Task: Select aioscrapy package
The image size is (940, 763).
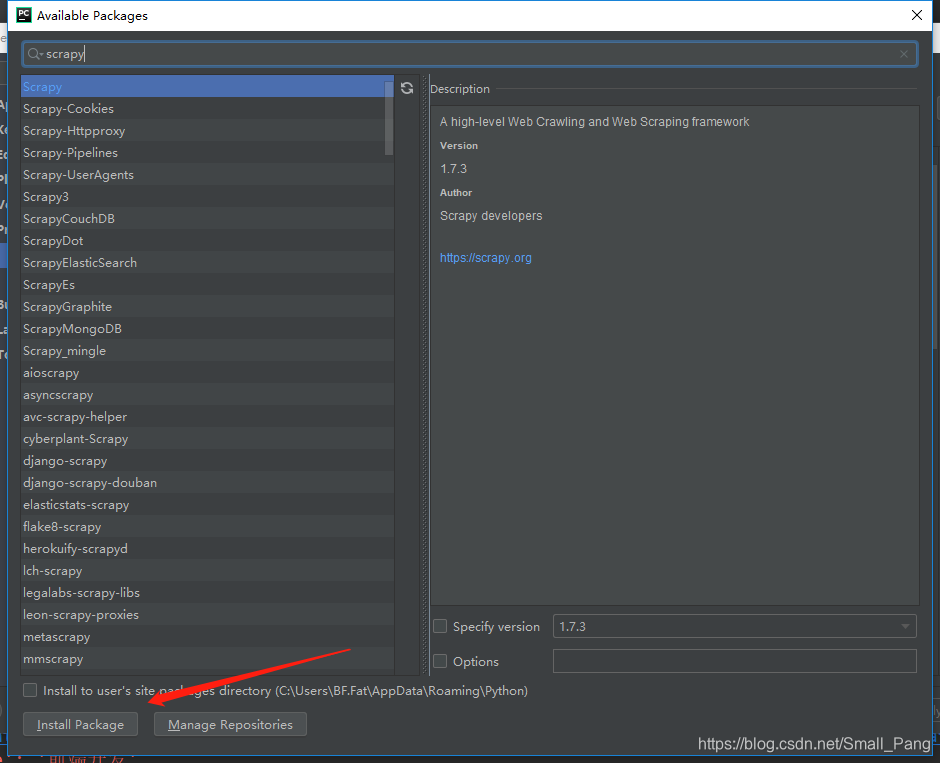Action: tap(207, 373)
